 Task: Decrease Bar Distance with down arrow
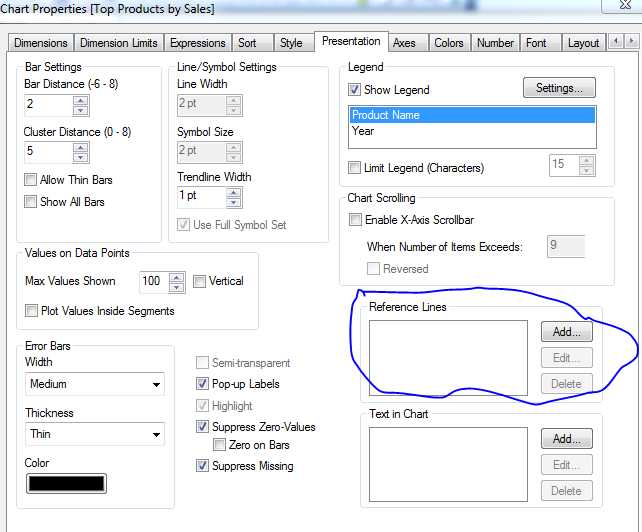tap(81, 110)
